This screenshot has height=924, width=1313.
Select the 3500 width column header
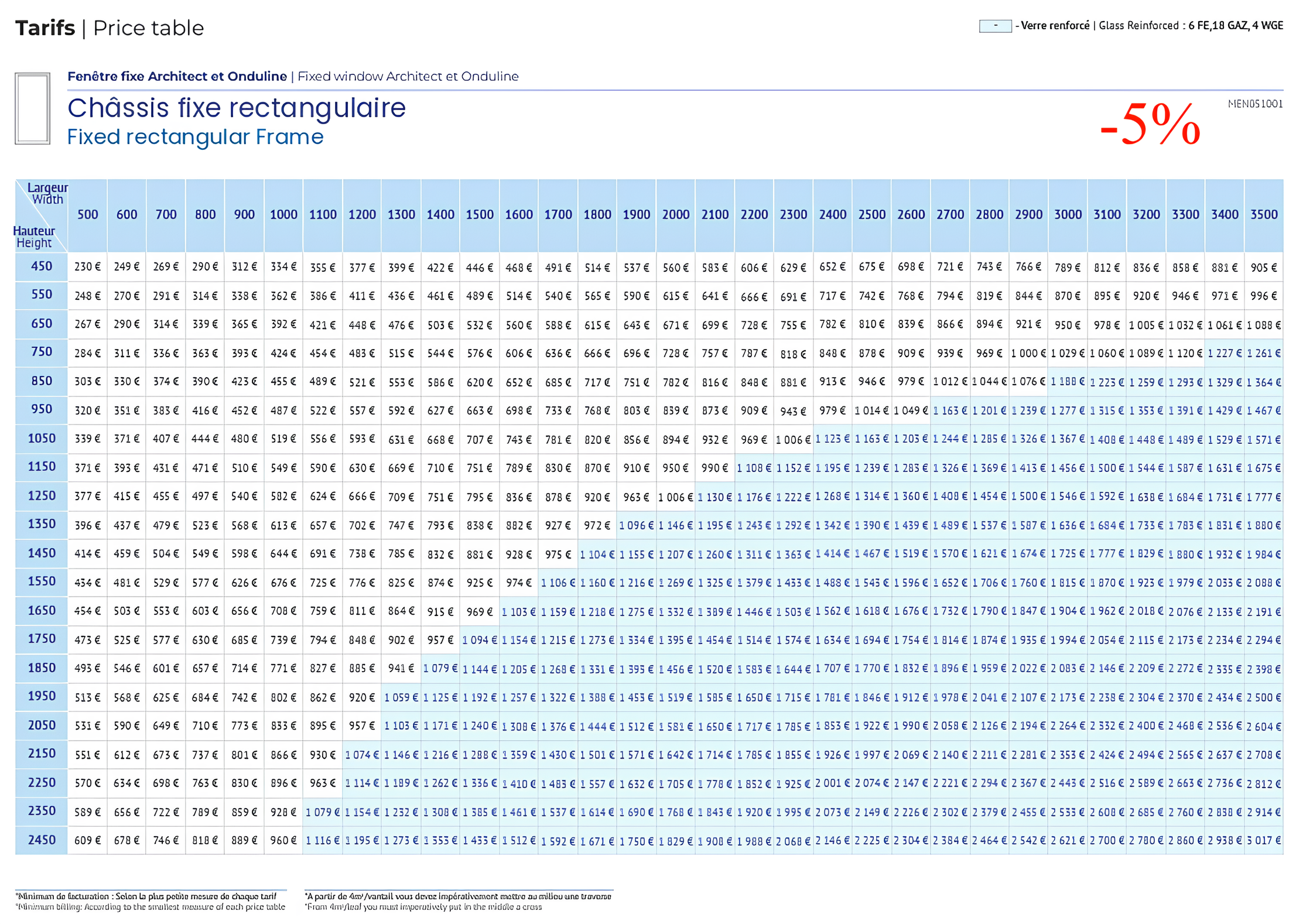coord(1263,215)
